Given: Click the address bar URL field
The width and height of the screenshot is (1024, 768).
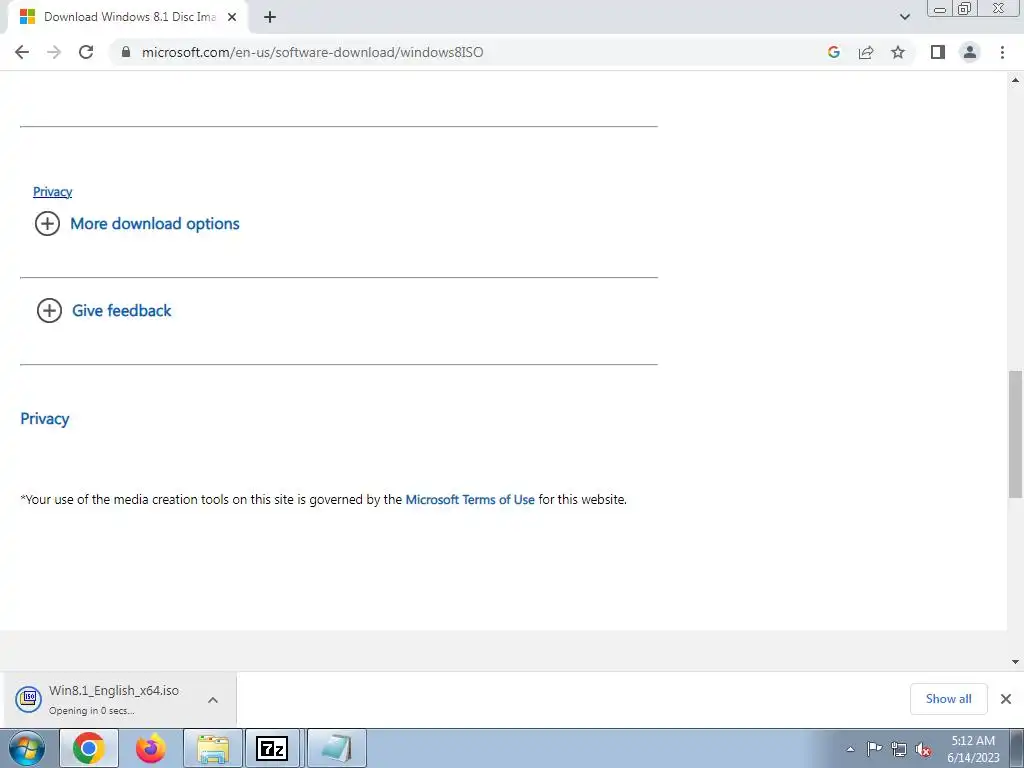Looking at the screenshot, I should 312,52.
